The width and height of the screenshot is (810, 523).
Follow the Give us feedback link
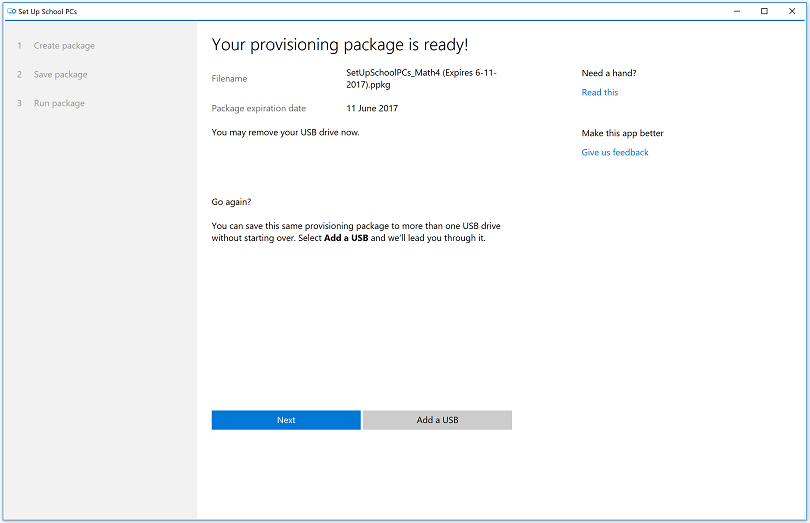(615, 153)
